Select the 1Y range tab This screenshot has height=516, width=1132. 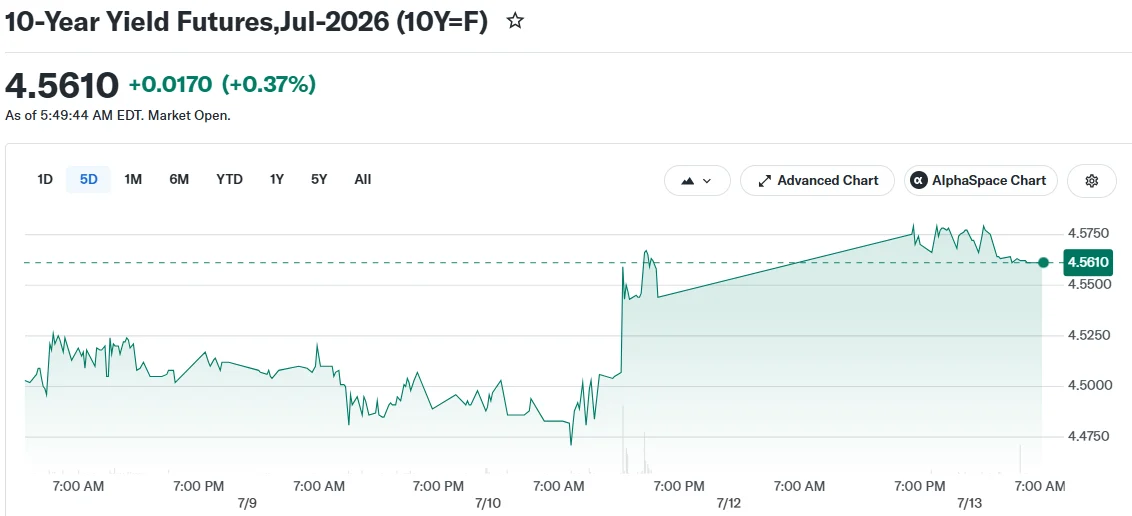point(277,180)
